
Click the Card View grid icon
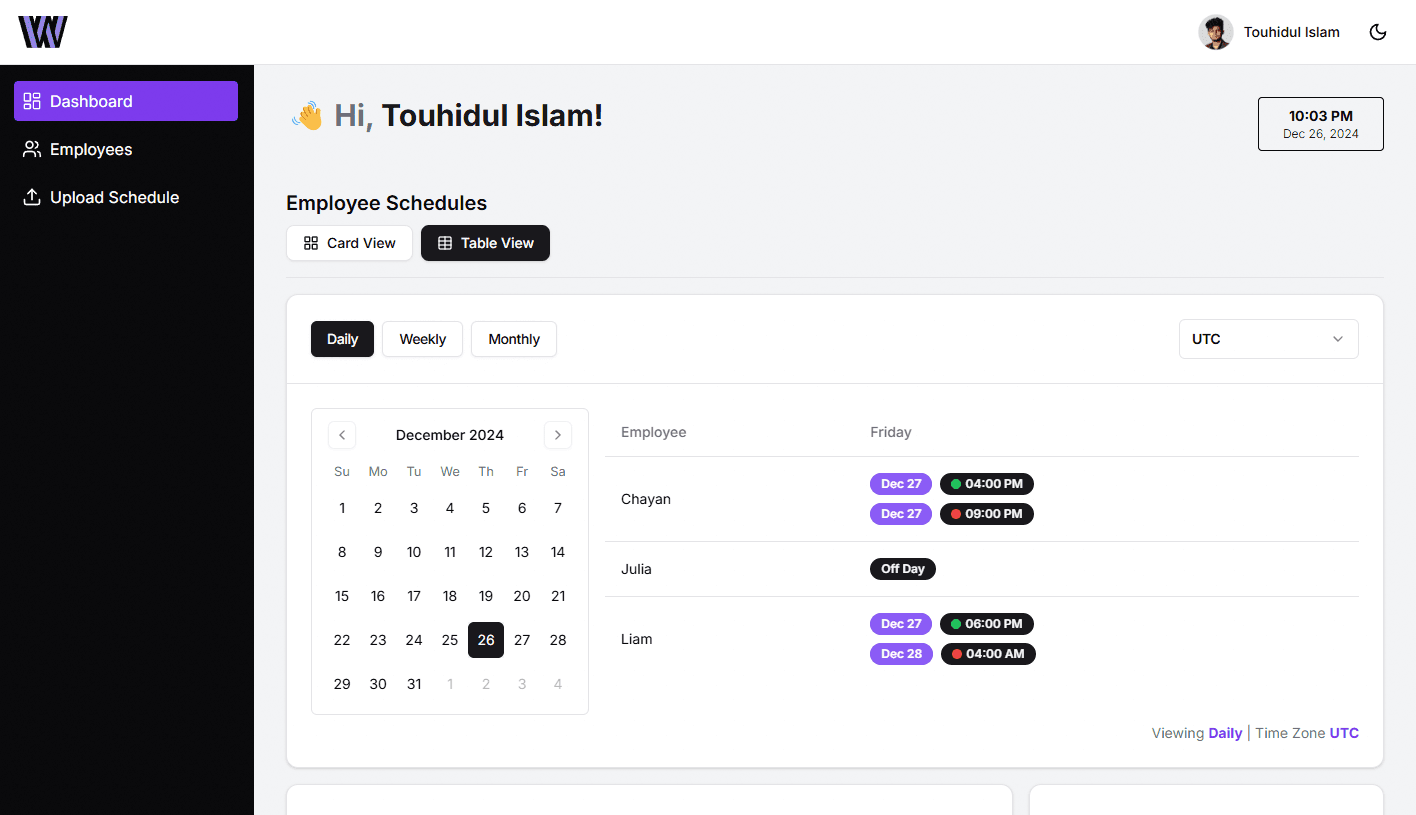[310, 243]
